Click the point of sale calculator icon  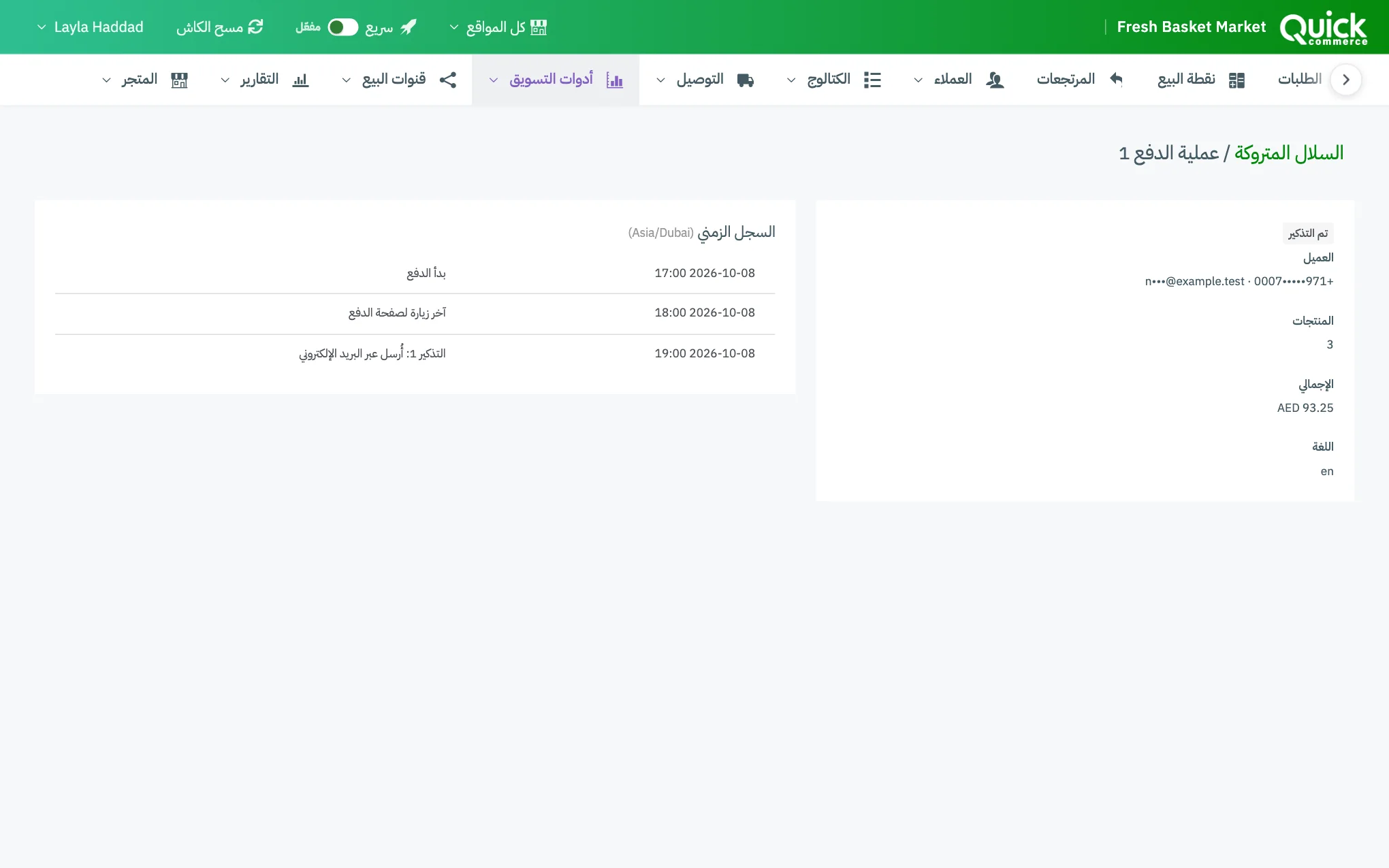1236,80
